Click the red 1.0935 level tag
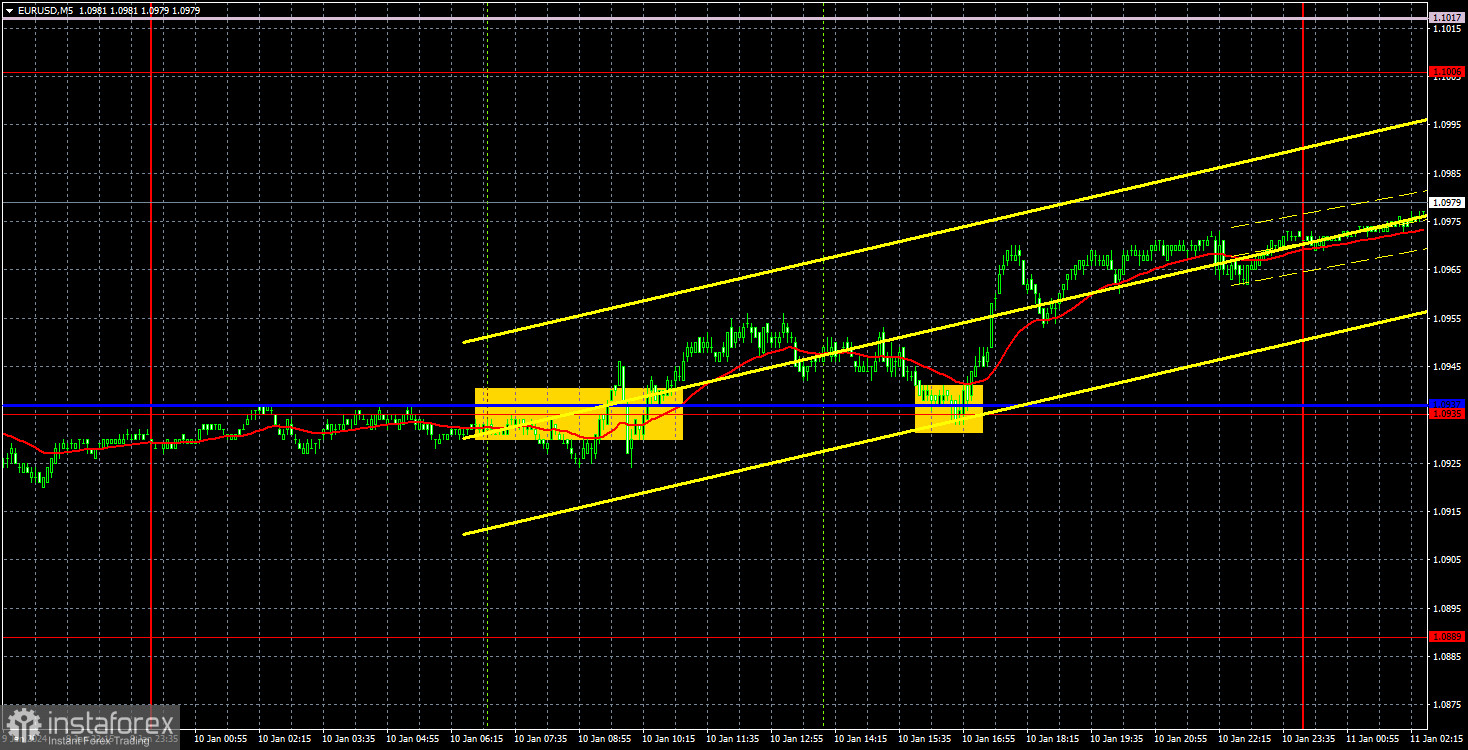 click(x=1447, y=413)
